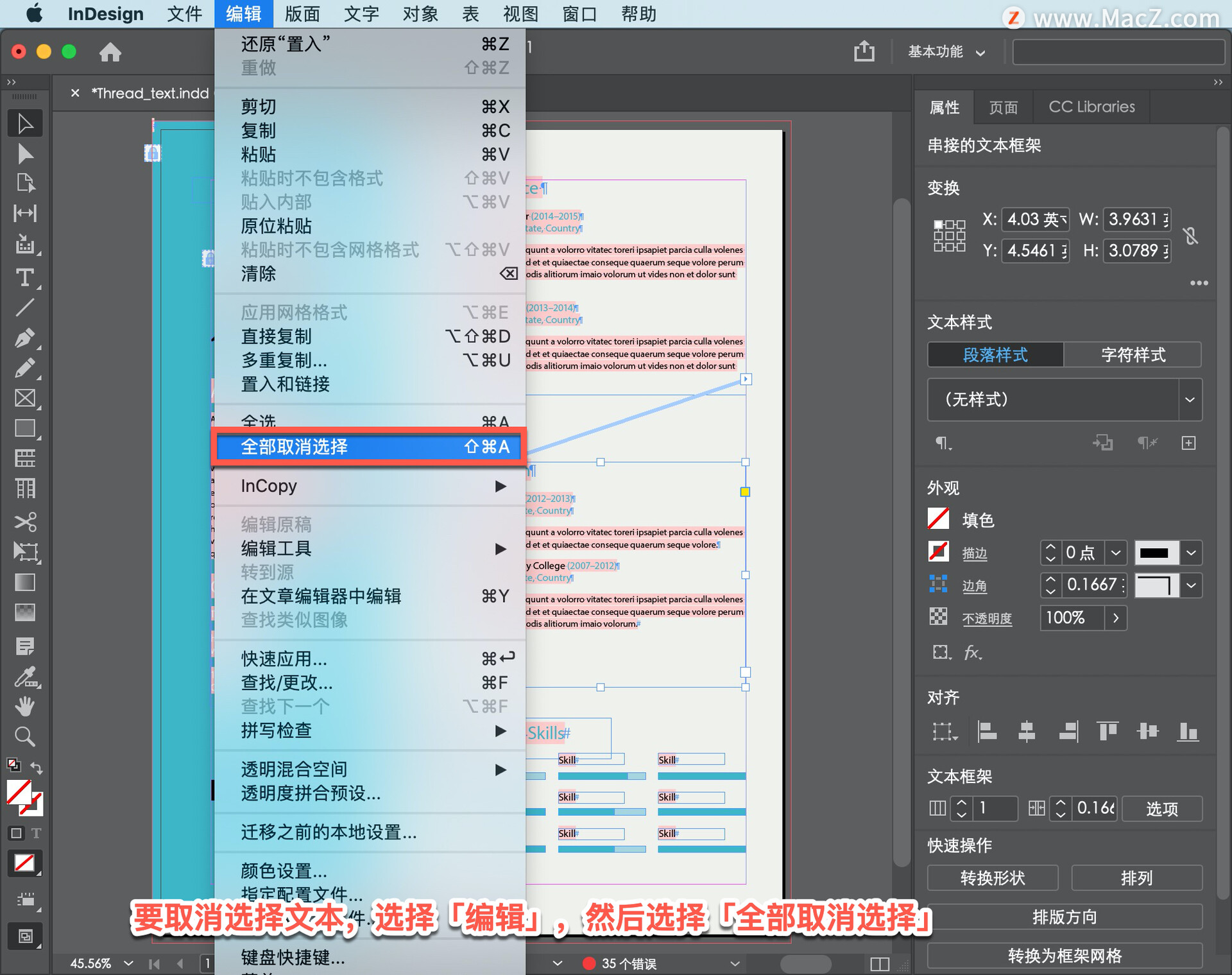Select the Rectangle tool
The width and height of the screenshot is (1232, 975).
pyautogui.click(x=25, y=428)
